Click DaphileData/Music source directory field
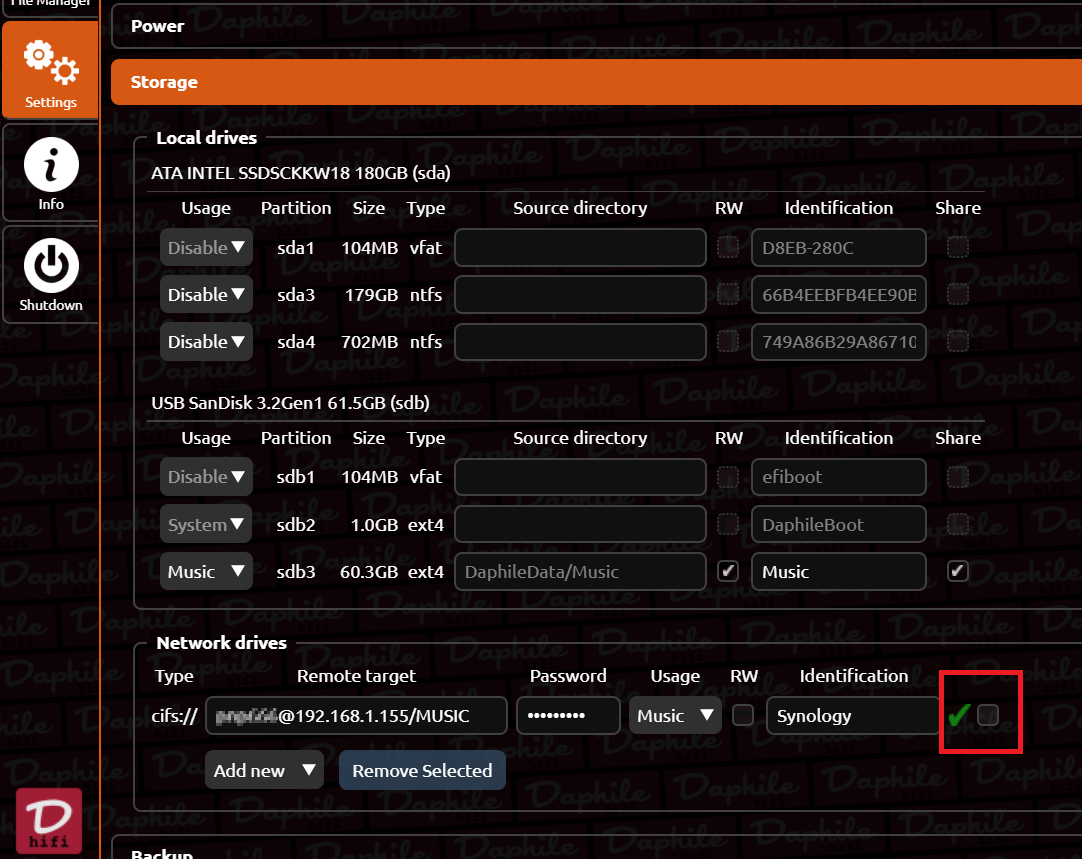The width and height of the screenshot is (1082, 859). click(580, 571)
